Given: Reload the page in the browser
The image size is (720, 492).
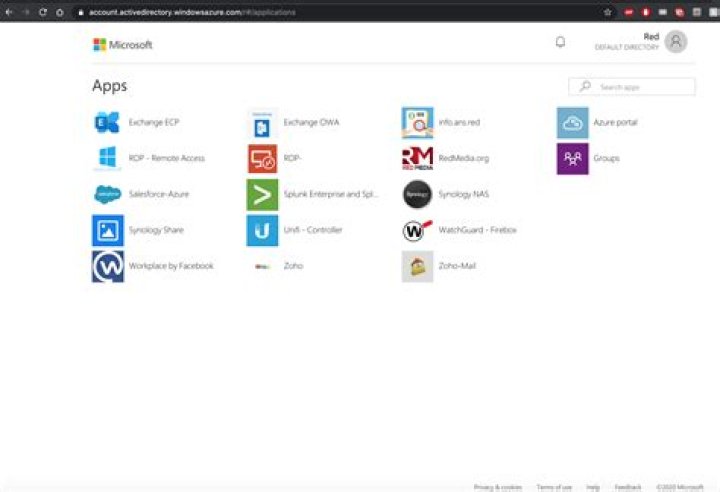Looking at the screenshot, I should coord(43,12).
